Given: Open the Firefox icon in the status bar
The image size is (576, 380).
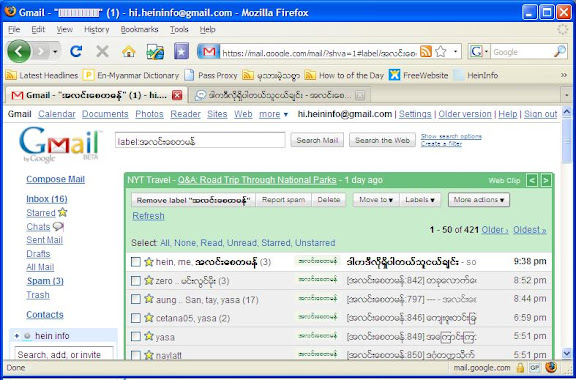Looking at the screenshot, I should tap(551, 367).
